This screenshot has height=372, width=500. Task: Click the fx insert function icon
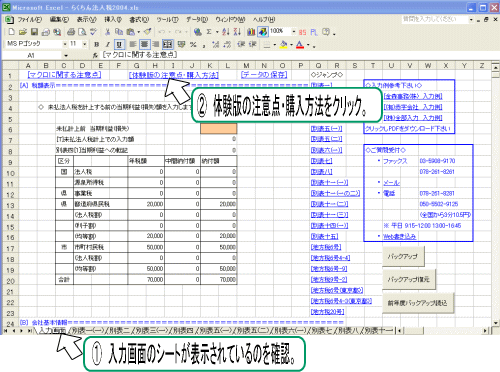(x=95, y=55)
